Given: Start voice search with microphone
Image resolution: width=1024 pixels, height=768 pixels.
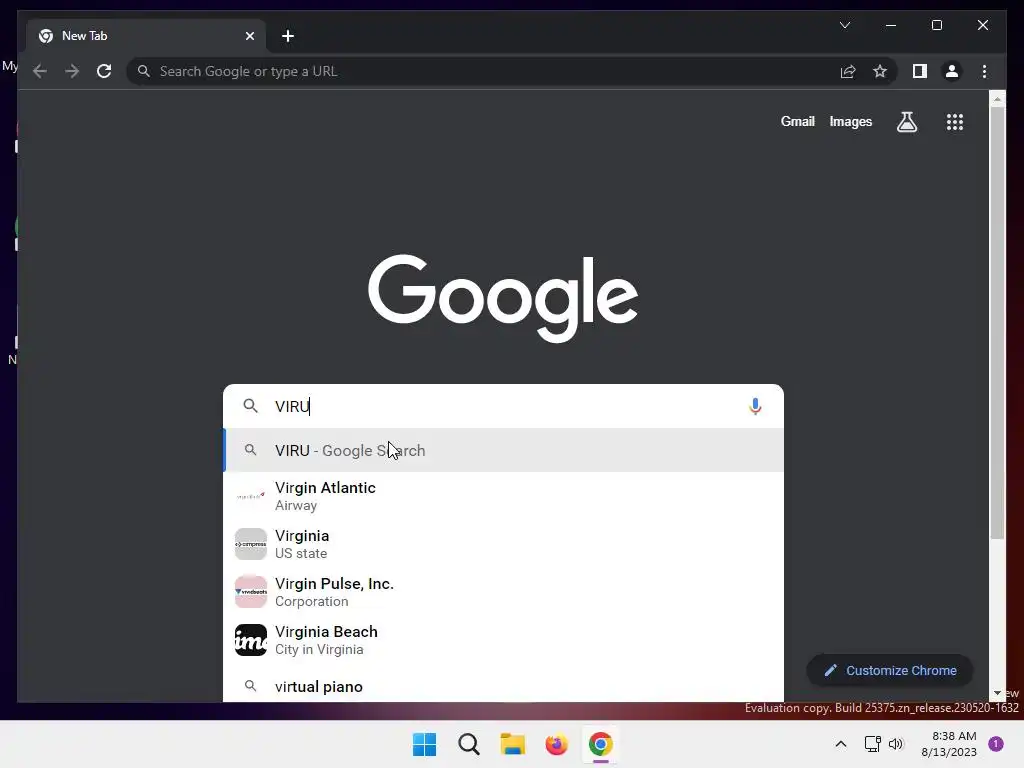Looking at the screenshot, I should tap(755, 406).
